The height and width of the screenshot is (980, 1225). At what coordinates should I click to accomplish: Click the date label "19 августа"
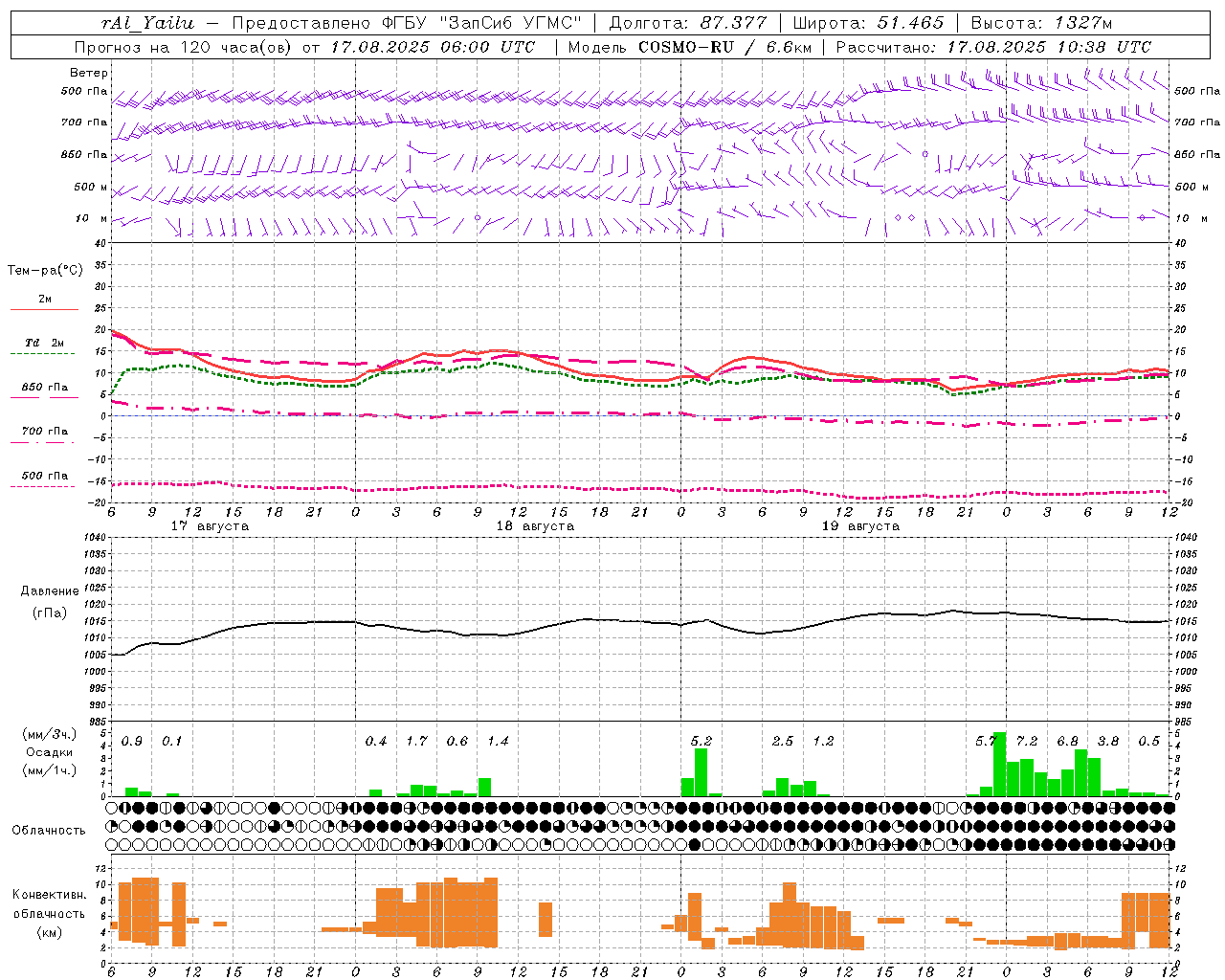tap(860, 526)
